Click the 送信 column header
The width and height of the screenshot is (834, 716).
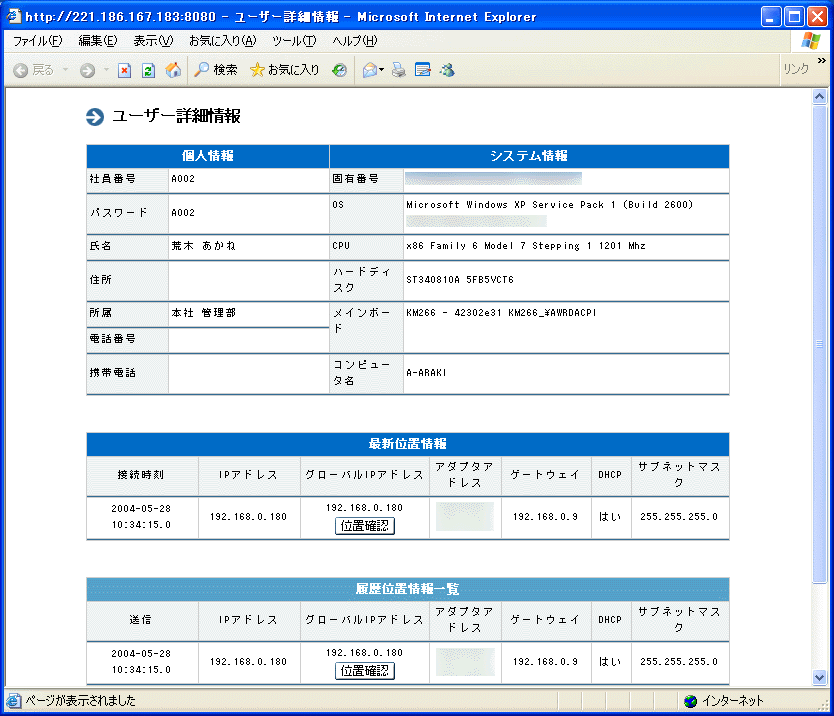[x=141, y=620]
